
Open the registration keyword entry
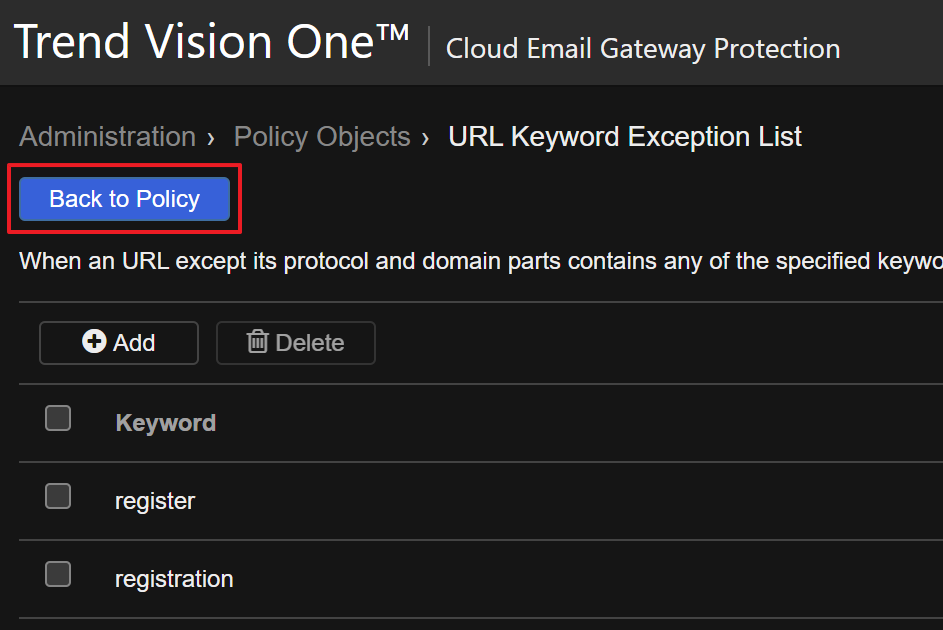[x=174, y=579]
